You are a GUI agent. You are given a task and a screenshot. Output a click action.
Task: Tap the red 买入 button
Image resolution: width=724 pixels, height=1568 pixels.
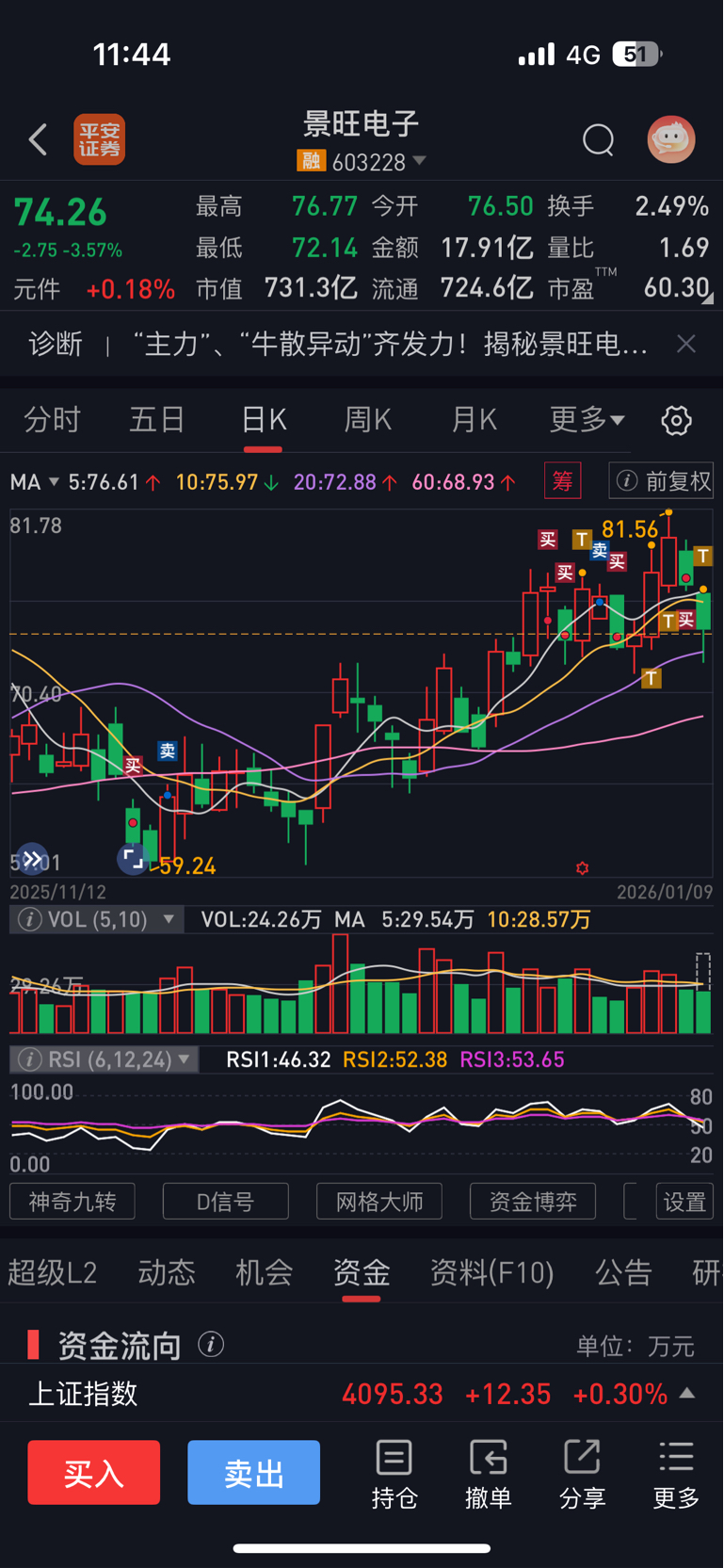tap(93, 1473)
